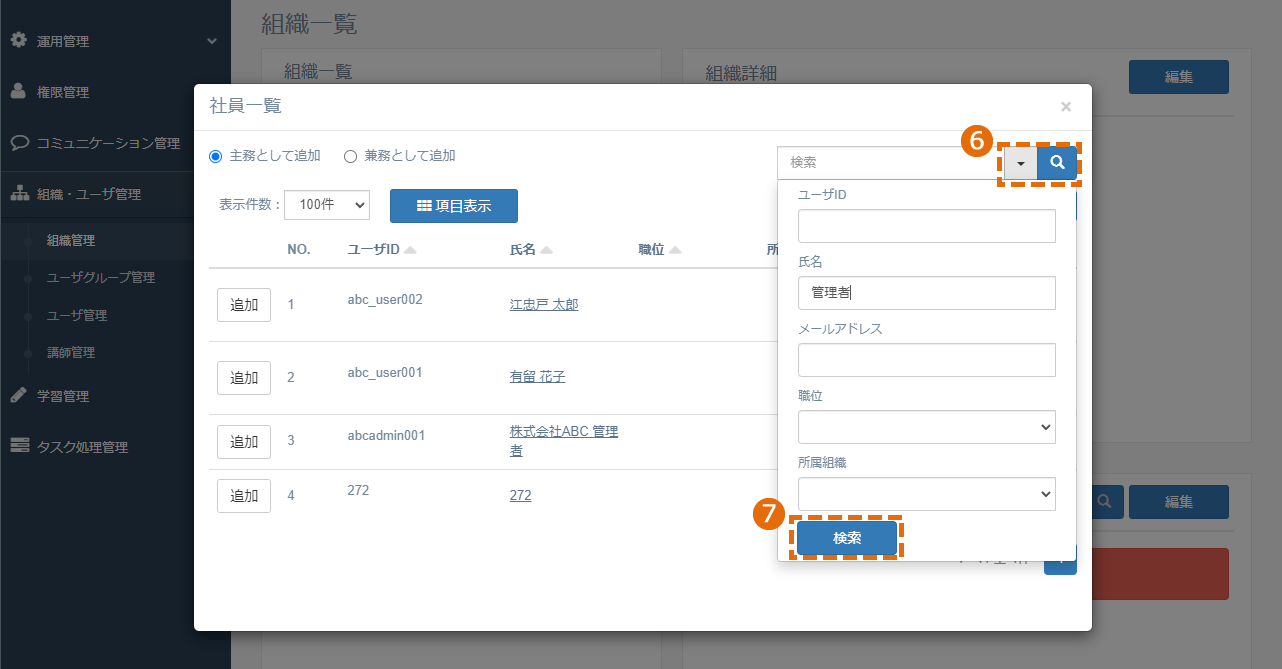Select 兼務として追加 radio button
Image resolution: width=1282 pixels, height=669 pixels.
(x=350, y=156)
